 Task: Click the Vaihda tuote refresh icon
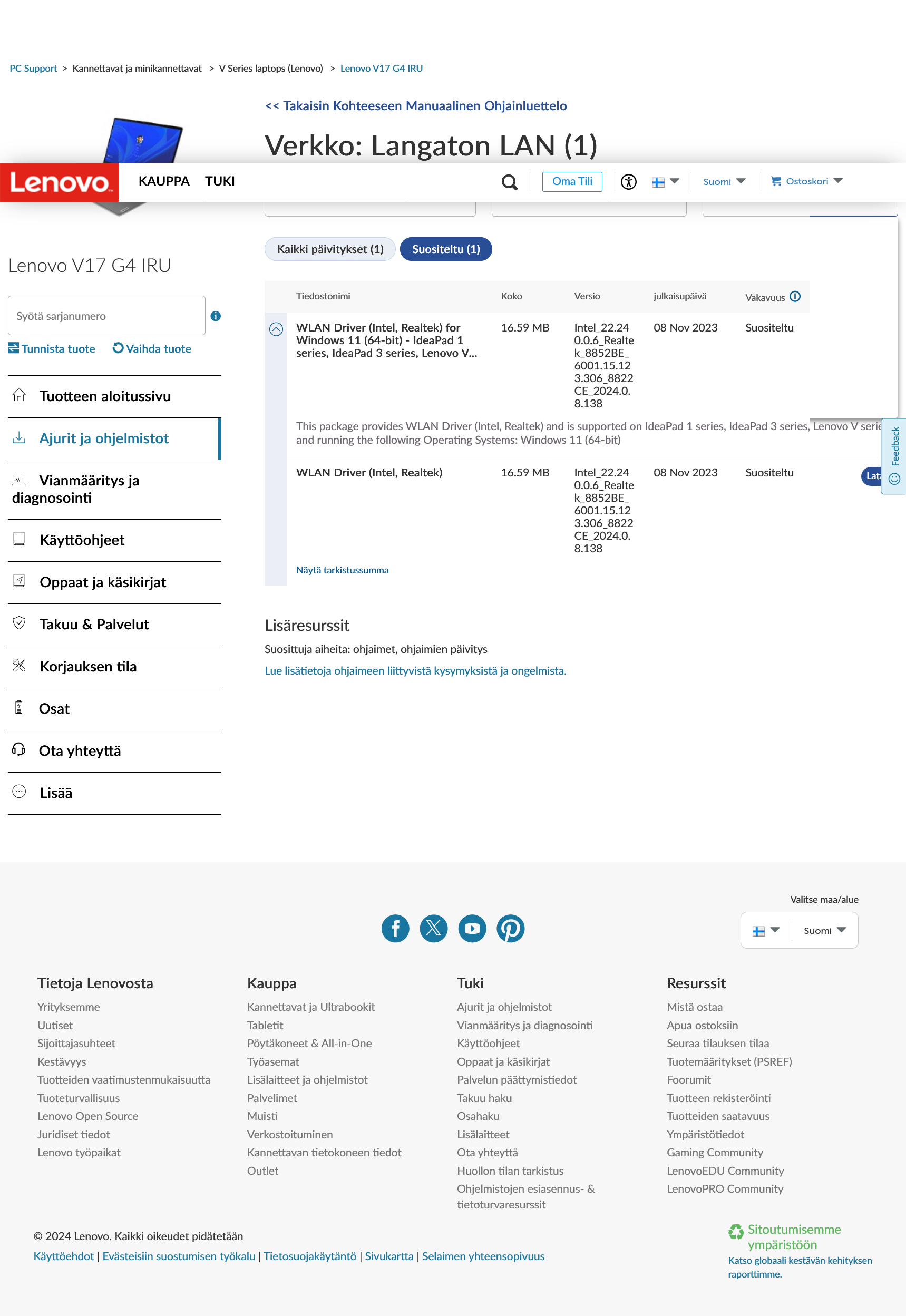(x=118, y=348)
